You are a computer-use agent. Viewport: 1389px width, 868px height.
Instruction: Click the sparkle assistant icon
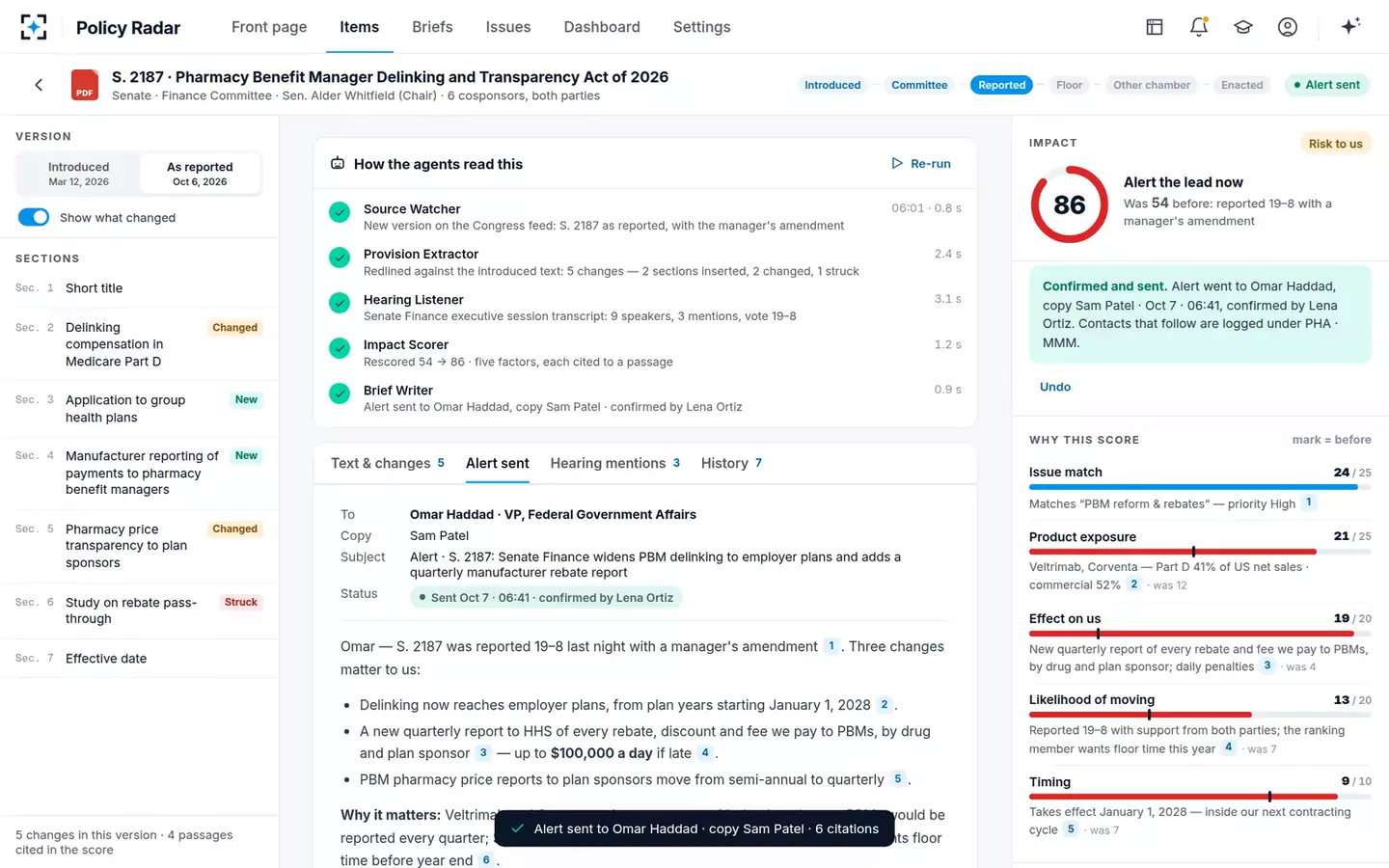coord(1350,26)
